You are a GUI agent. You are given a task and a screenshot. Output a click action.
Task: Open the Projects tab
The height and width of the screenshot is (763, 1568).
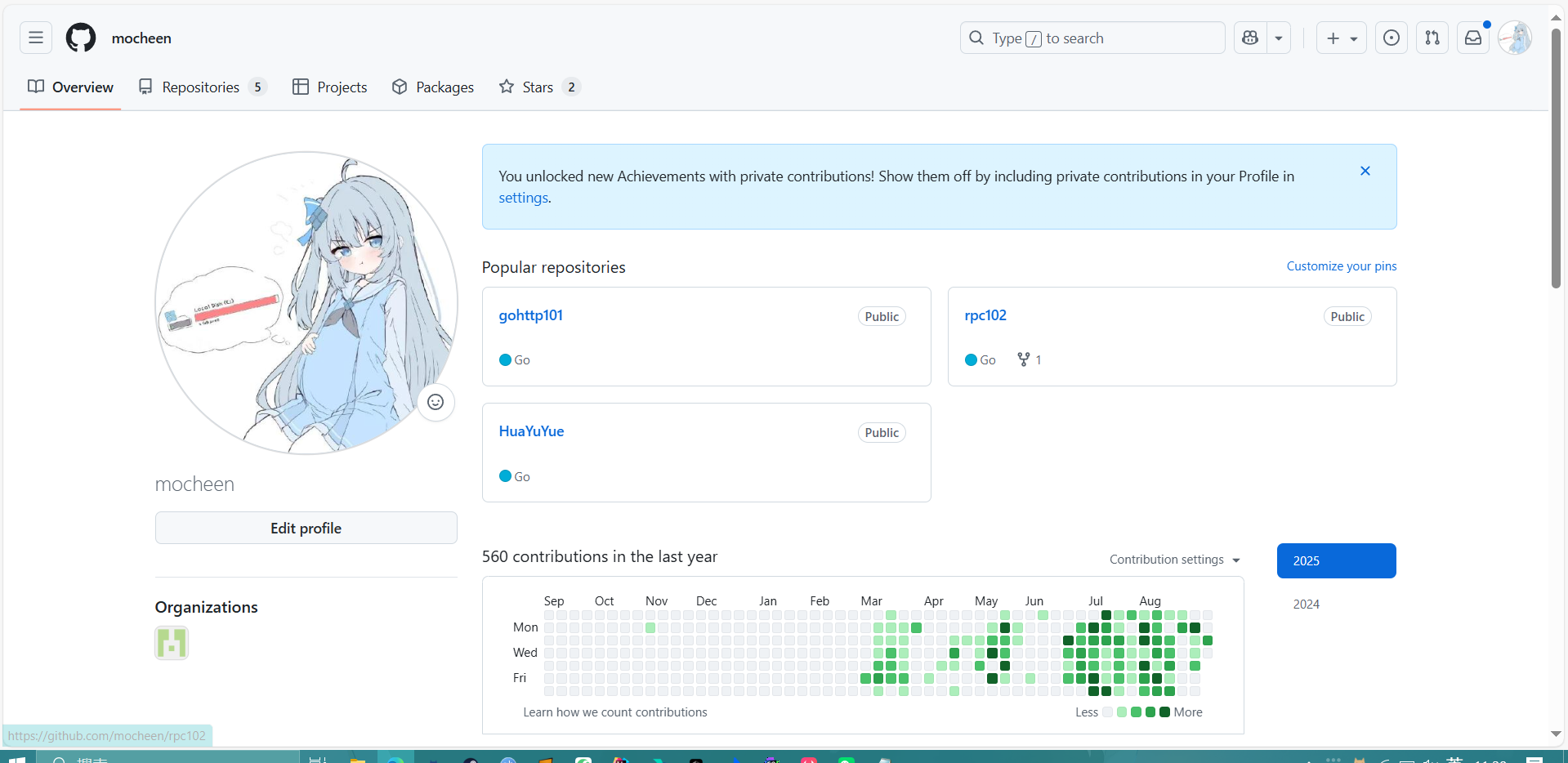(x=330, y=87)
